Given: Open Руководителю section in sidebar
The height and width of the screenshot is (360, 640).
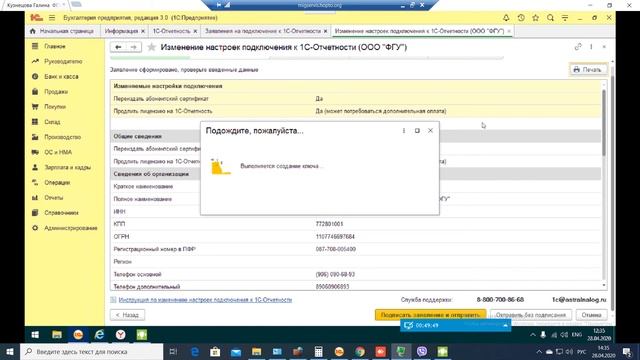Looking at the screenshot, I should click(63, 62).
